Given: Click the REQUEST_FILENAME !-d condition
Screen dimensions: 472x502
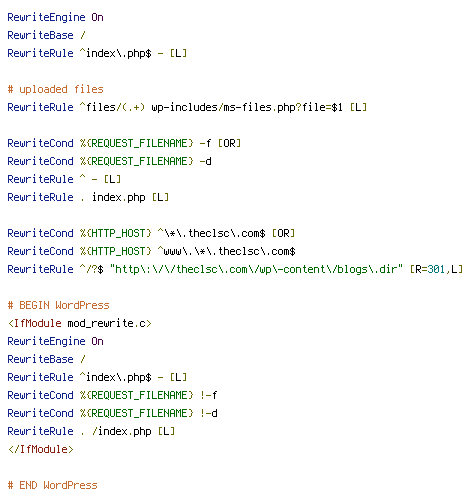Looking at the screenshot, I should click(x=112, y=413).
